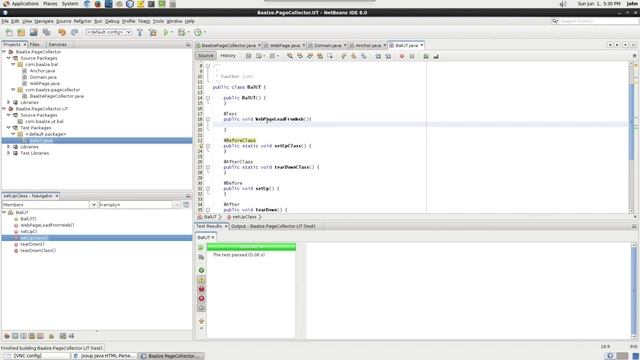
Task: Open Run Project dropdown arrow
Action: click(172, 32)
